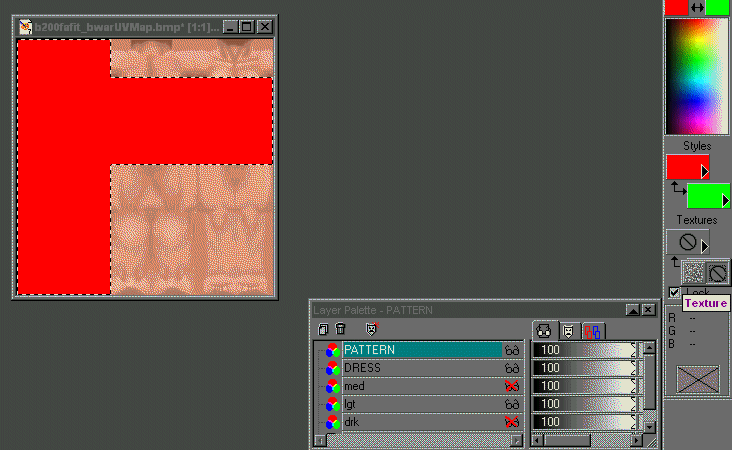Open the background green style flyout arrow
This screenshot has width=732, height=450.
click(724, 201)
